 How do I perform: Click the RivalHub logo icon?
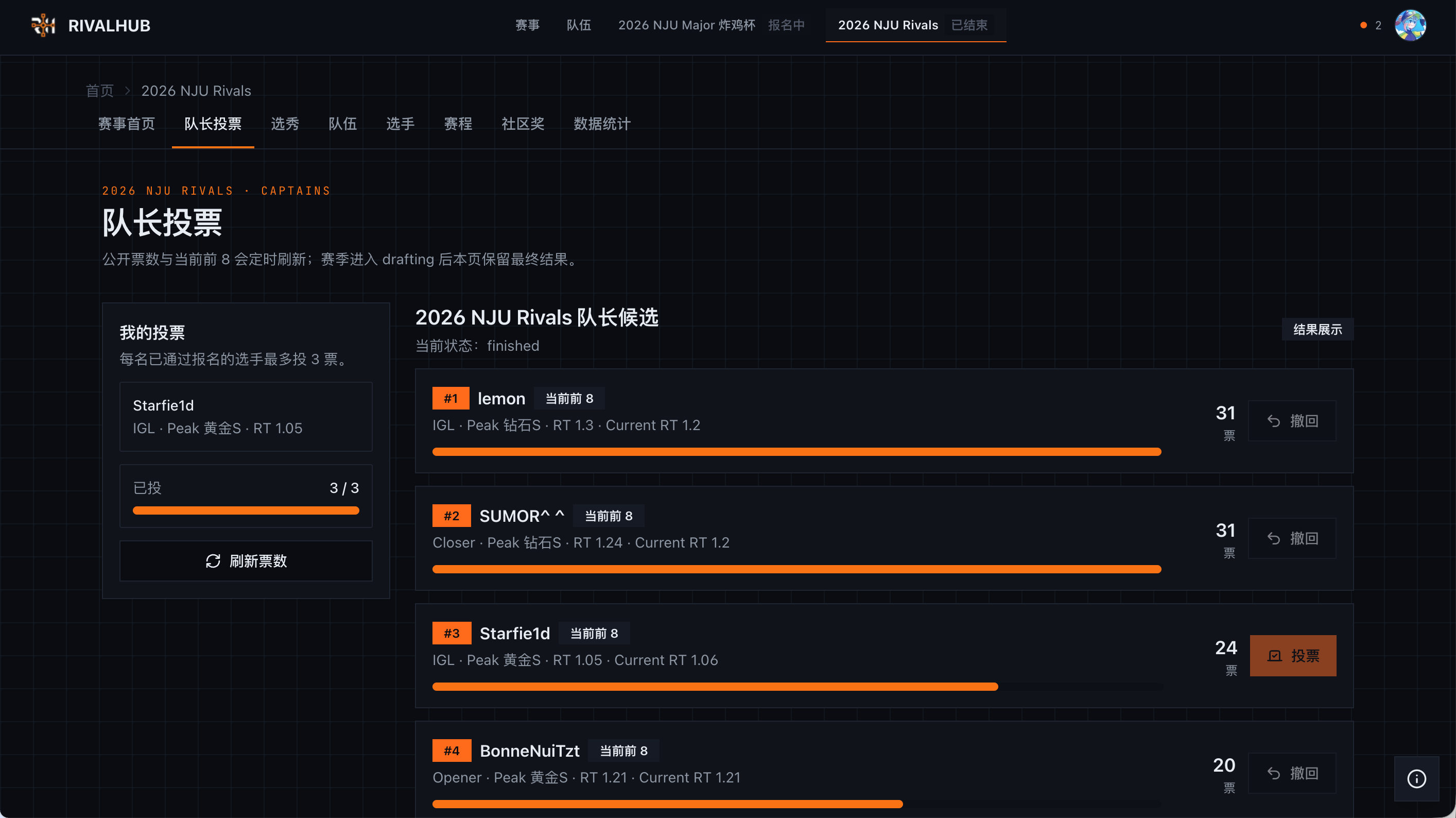(43, 25)
